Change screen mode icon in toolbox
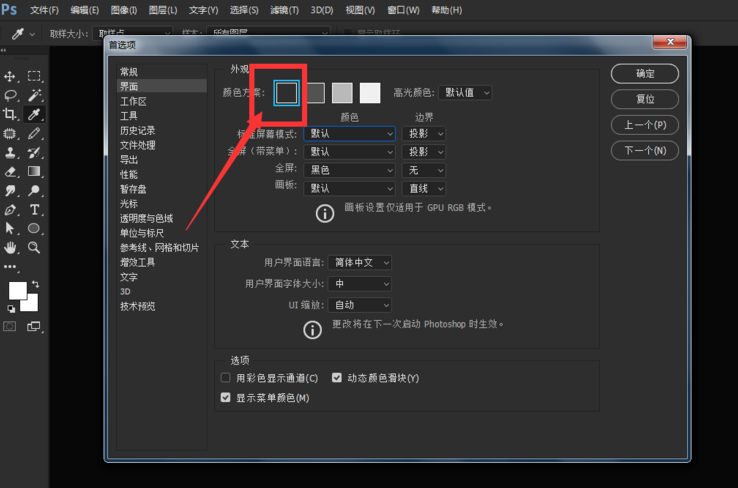738x488 pixels. click(34, 326)
